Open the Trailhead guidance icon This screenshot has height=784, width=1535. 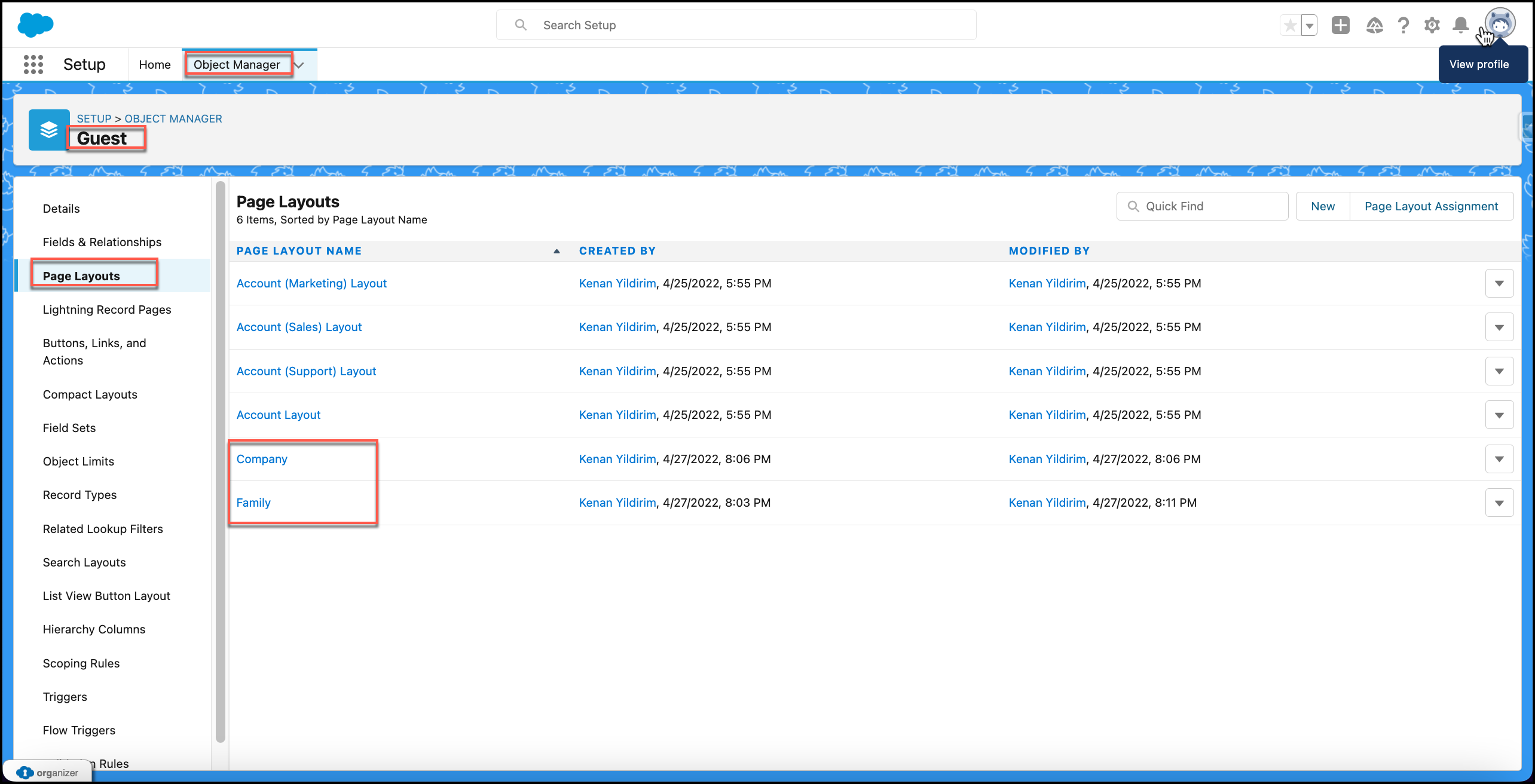[x=1374, y=25]
